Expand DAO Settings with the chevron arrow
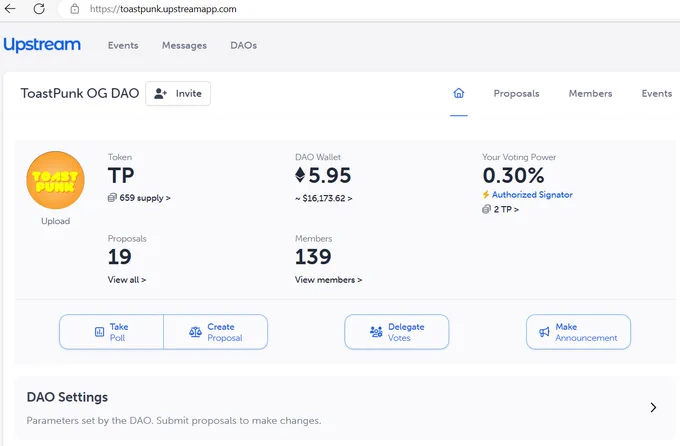 click(653, 407)
